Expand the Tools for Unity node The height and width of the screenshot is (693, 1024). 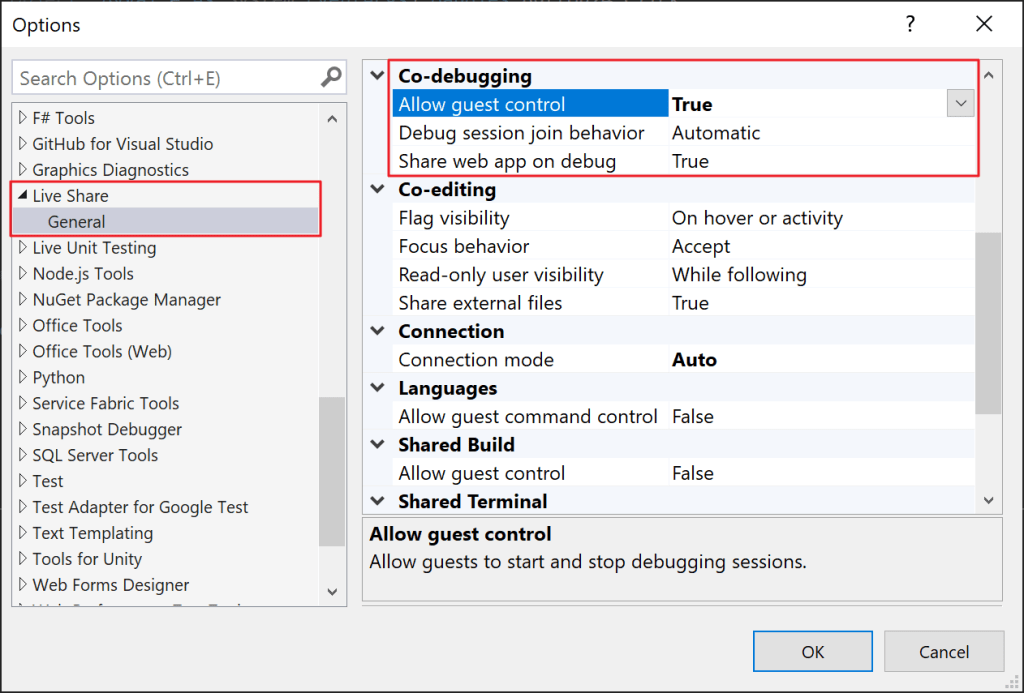[22, 559]
